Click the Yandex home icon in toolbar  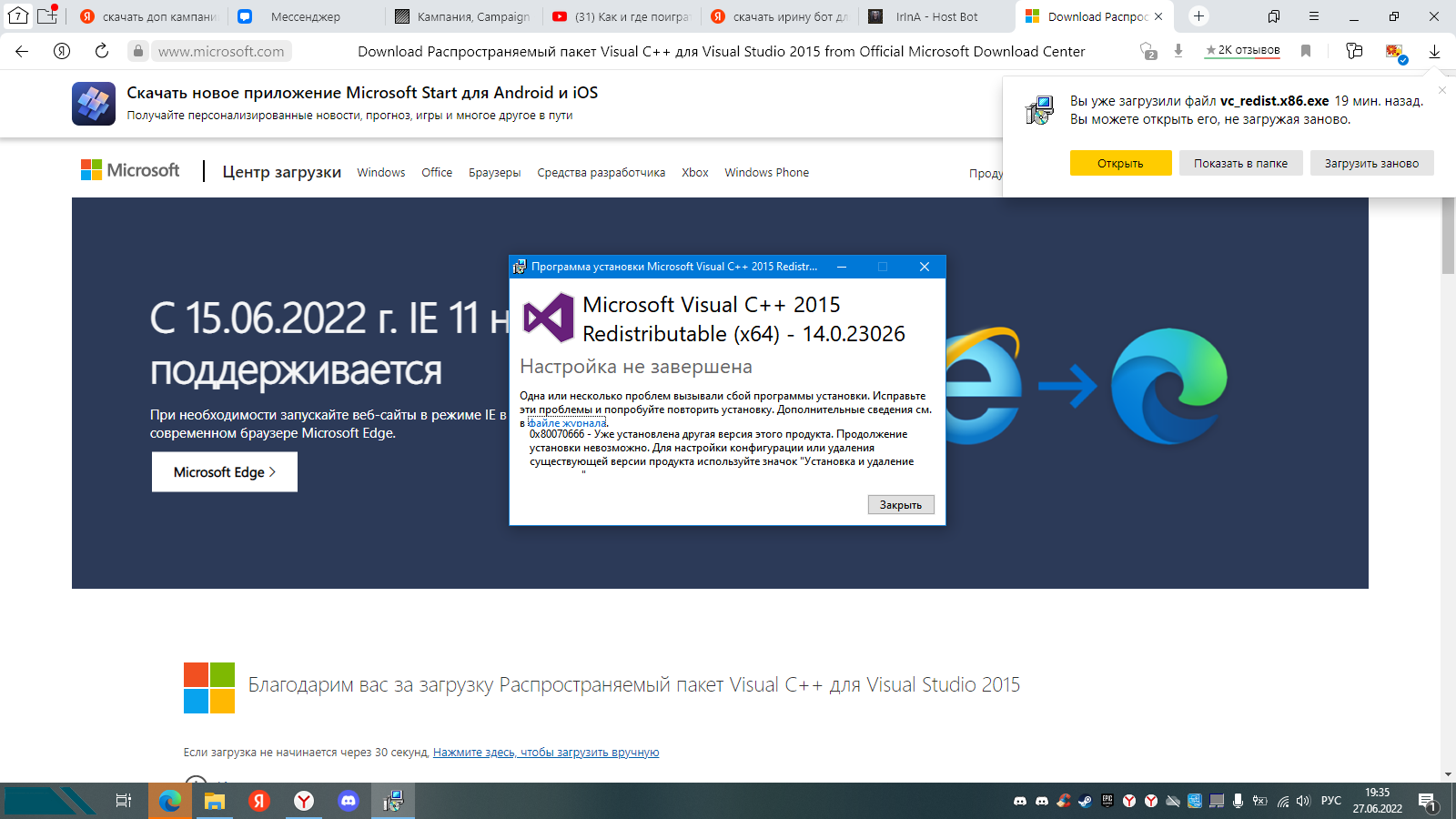[x=62, y=51]
